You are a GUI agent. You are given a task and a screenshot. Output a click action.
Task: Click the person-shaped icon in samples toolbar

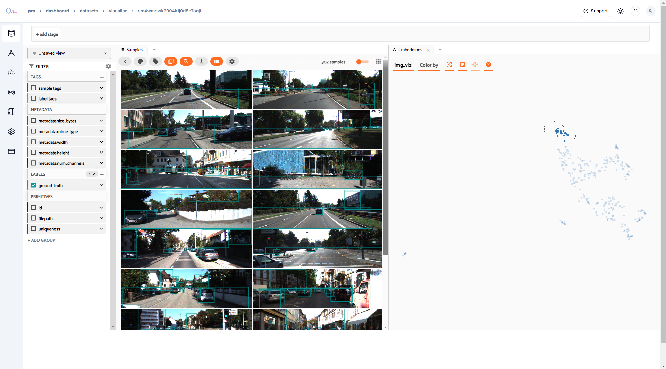tap(201, 62)
